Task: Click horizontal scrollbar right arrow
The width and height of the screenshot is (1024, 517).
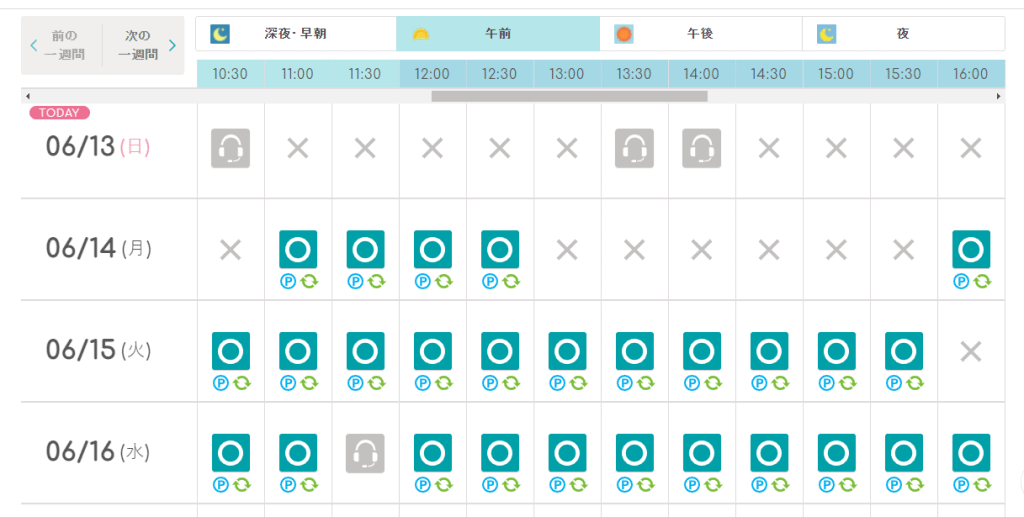Action: click(x=998, y=96)
